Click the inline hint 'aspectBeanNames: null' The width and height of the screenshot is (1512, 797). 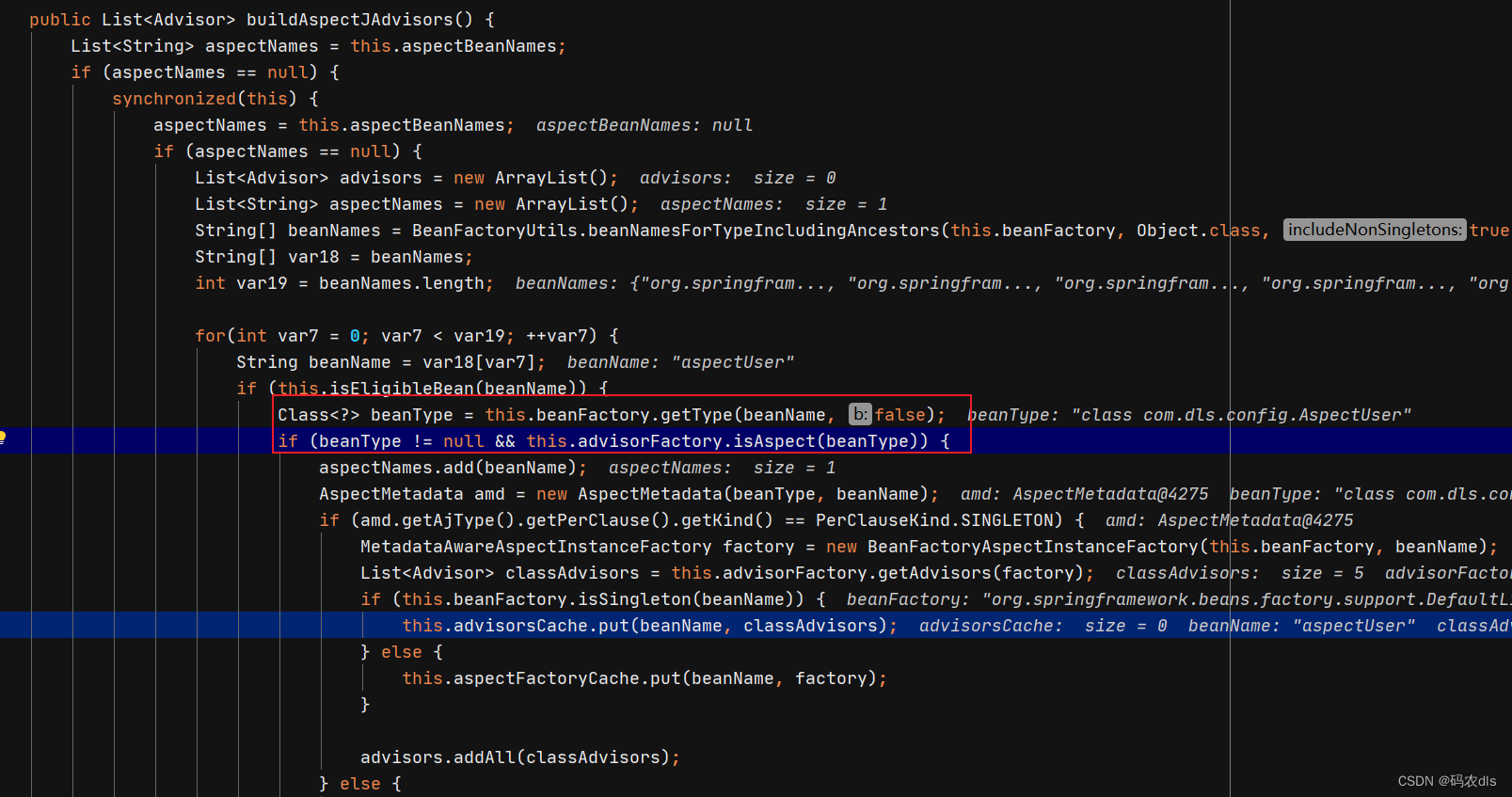point(645,125)
